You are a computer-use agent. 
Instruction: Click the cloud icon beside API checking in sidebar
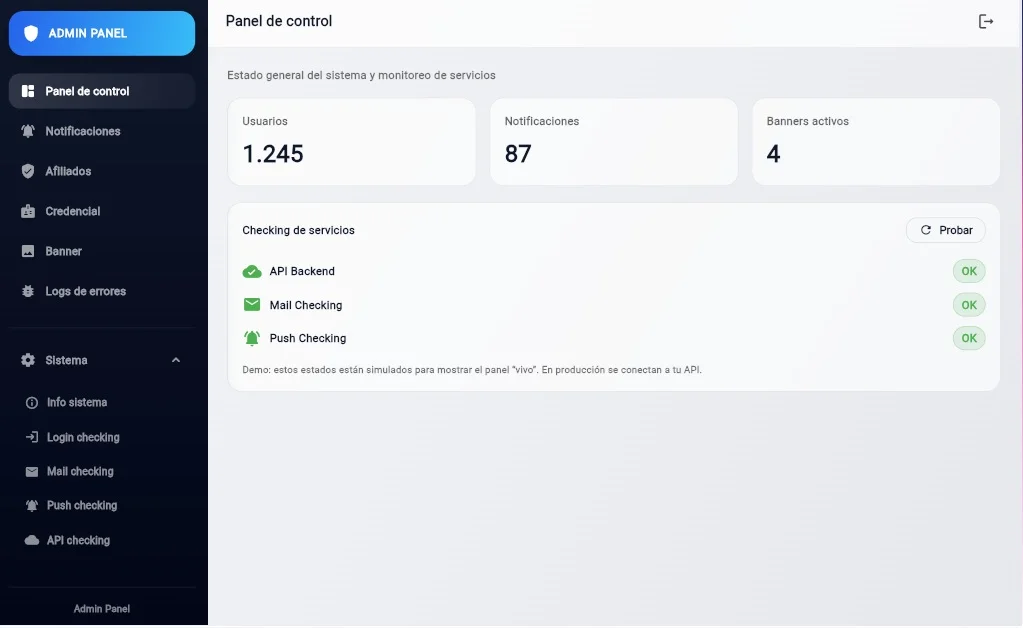pyautogui.click(x=31, y=540)
